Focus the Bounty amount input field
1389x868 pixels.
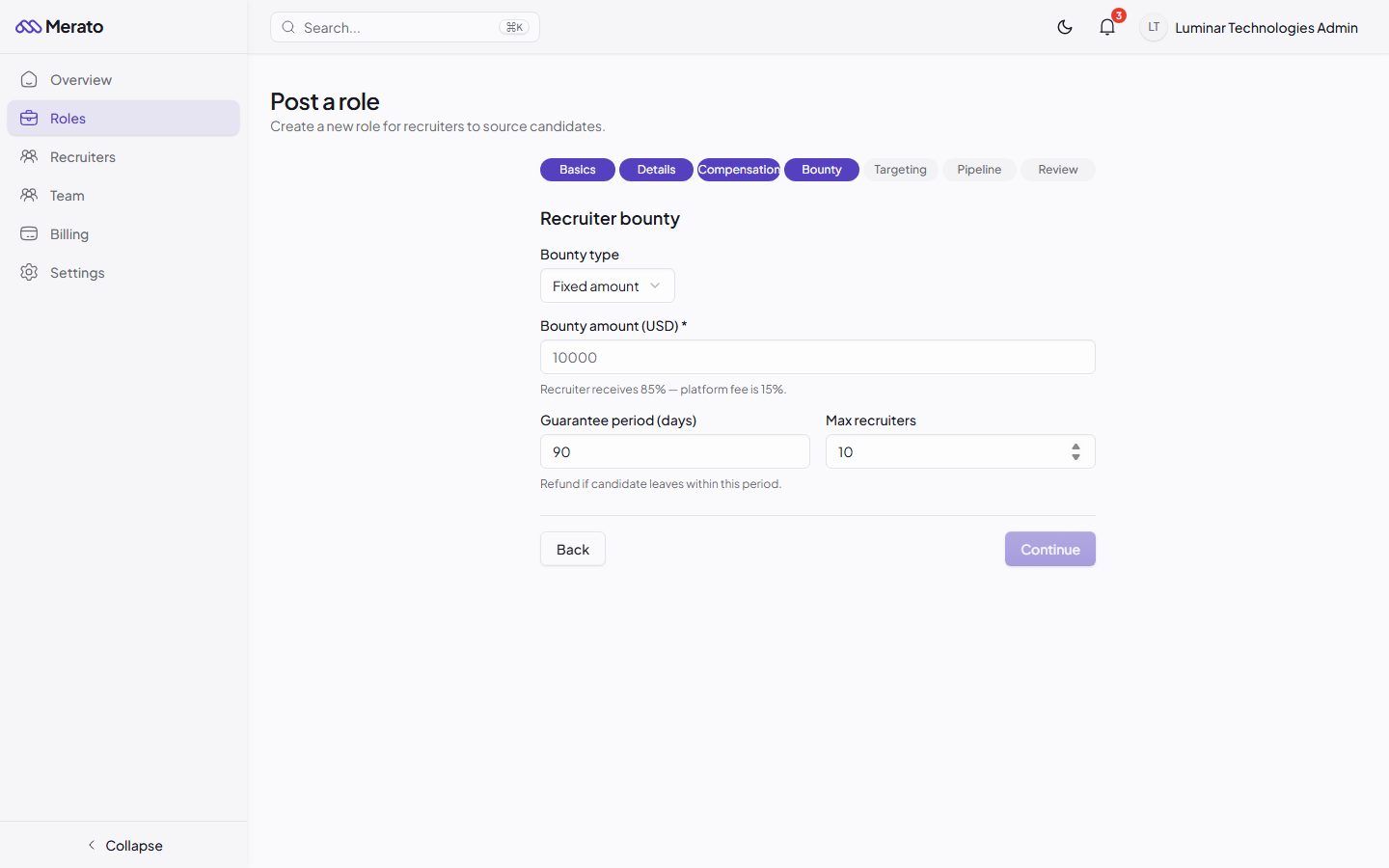817,357
